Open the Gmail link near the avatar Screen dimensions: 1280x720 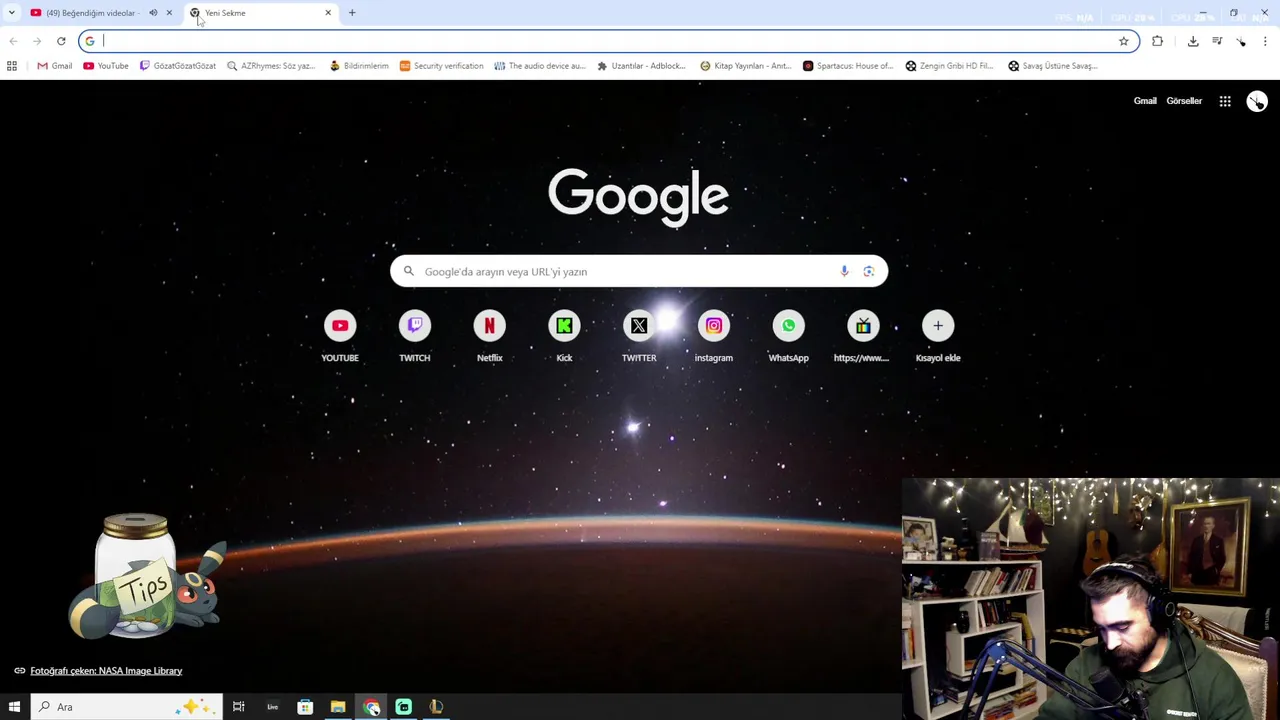1145,101
